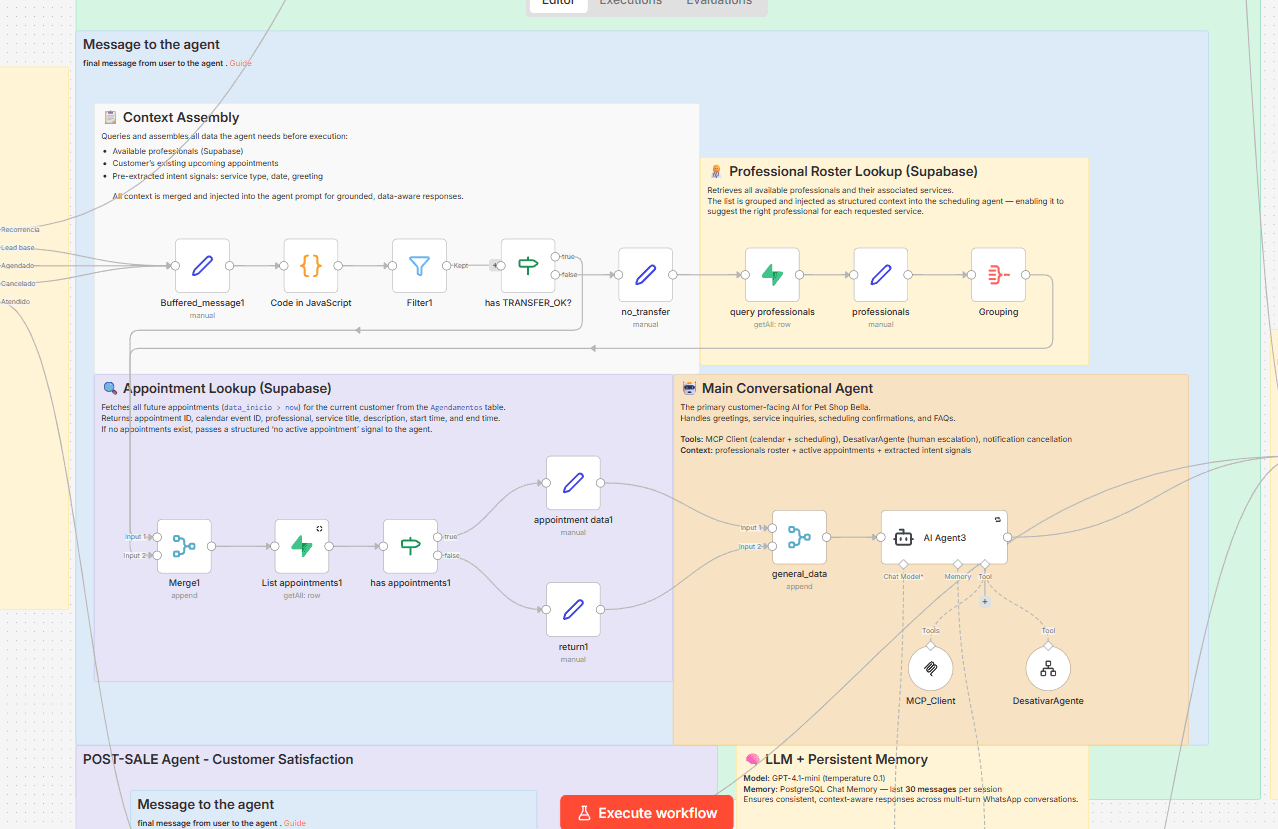The width and height of the screenshot is (1278, 829).
Task: Click the output port of AI Agent3
Action: (1008, 537)
